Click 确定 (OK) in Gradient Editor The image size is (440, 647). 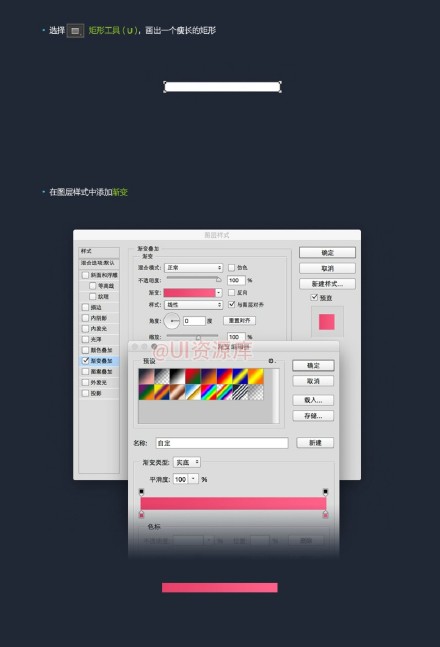click(313, 366)
